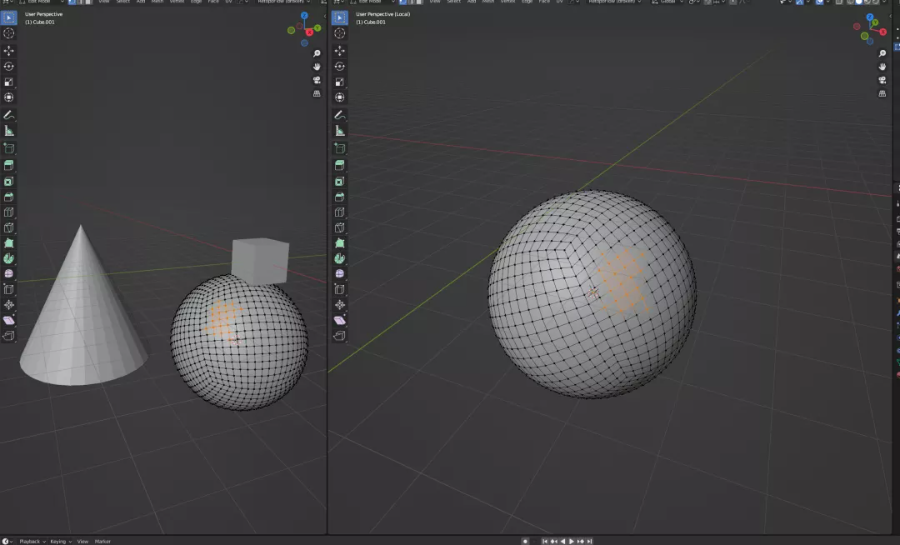Open the timeline Marker menu
The width and height of the screenshot is (900, 545).
(x=102, y=541)
